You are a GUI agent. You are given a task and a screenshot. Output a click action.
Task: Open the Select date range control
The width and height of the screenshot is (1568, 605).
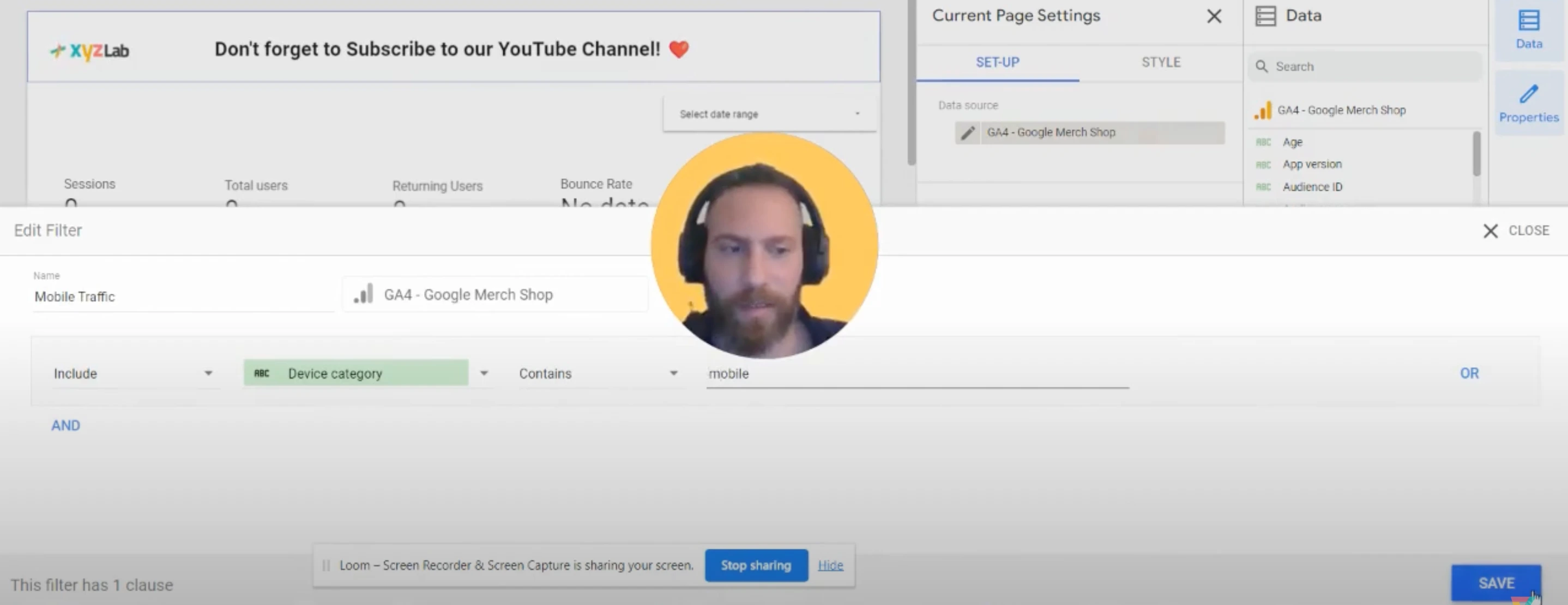pos(769,114)
